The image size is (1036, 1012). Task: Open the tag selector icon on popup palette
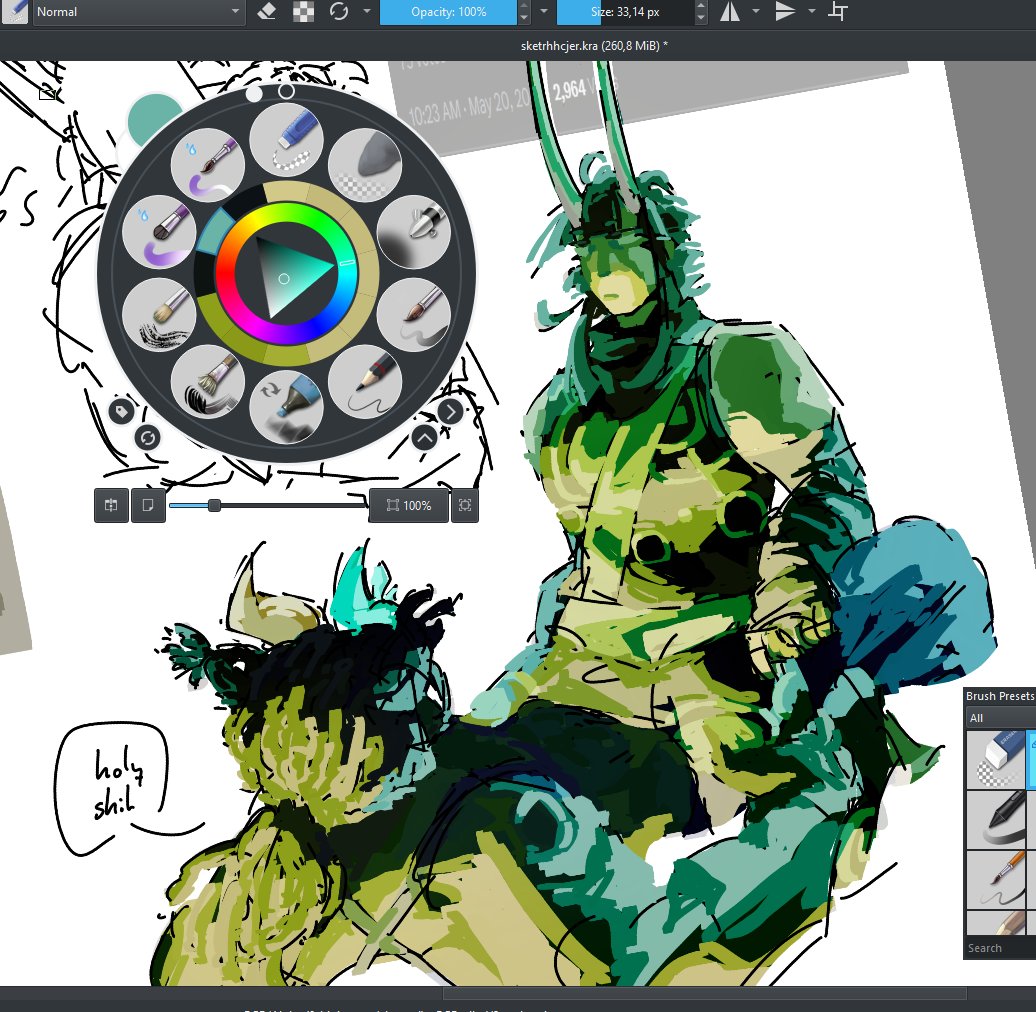point(121,412)
